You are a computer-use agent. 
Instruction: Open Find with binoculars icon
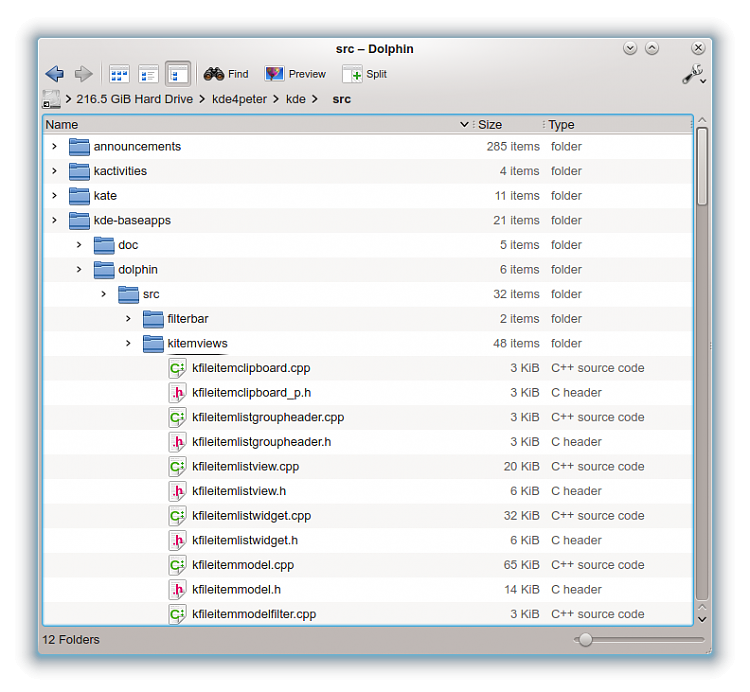point(226,74)
